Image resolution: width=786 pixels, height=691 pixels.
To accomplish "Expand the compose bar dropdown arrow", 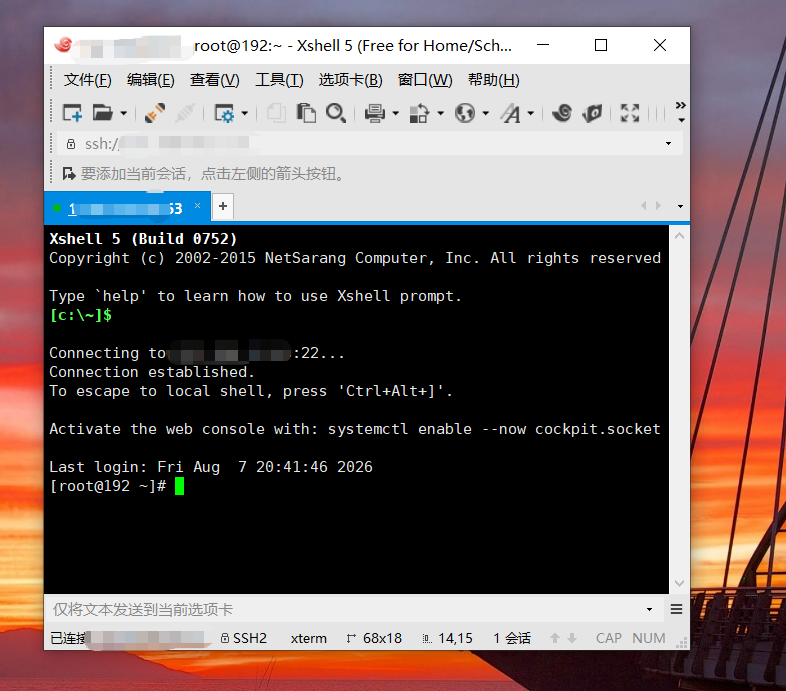I will (649, 610).
